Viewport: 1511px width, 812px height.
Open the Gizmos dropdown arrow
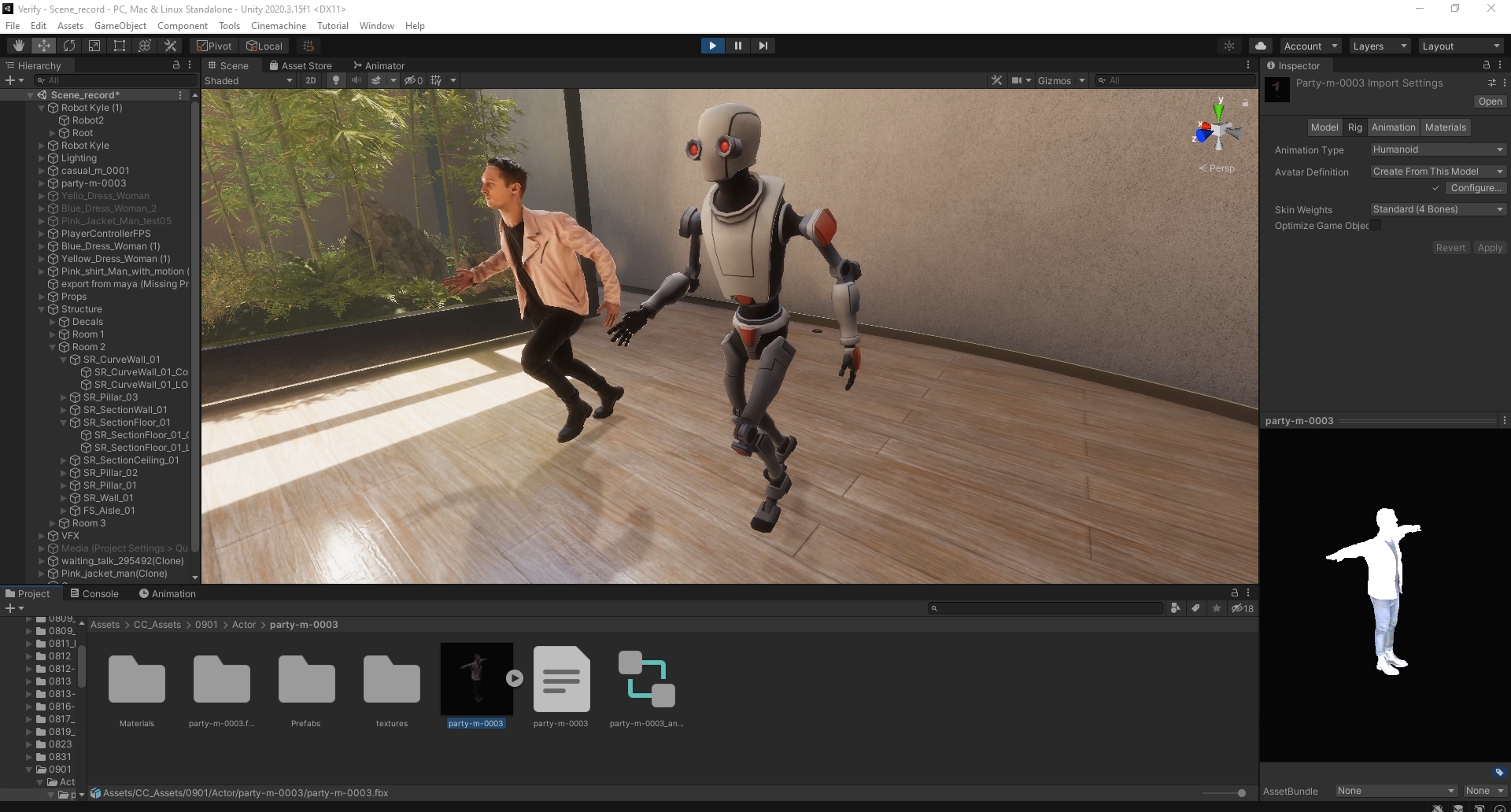tap(1082, 80)
